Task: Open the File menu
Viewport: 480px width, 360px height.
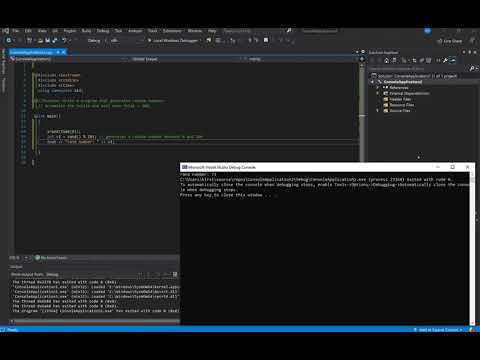Action: 16,31
